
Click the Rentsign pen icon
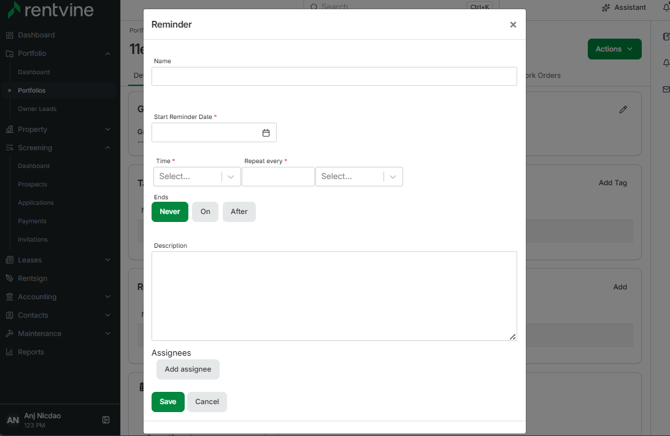click(x=9, y=278)
